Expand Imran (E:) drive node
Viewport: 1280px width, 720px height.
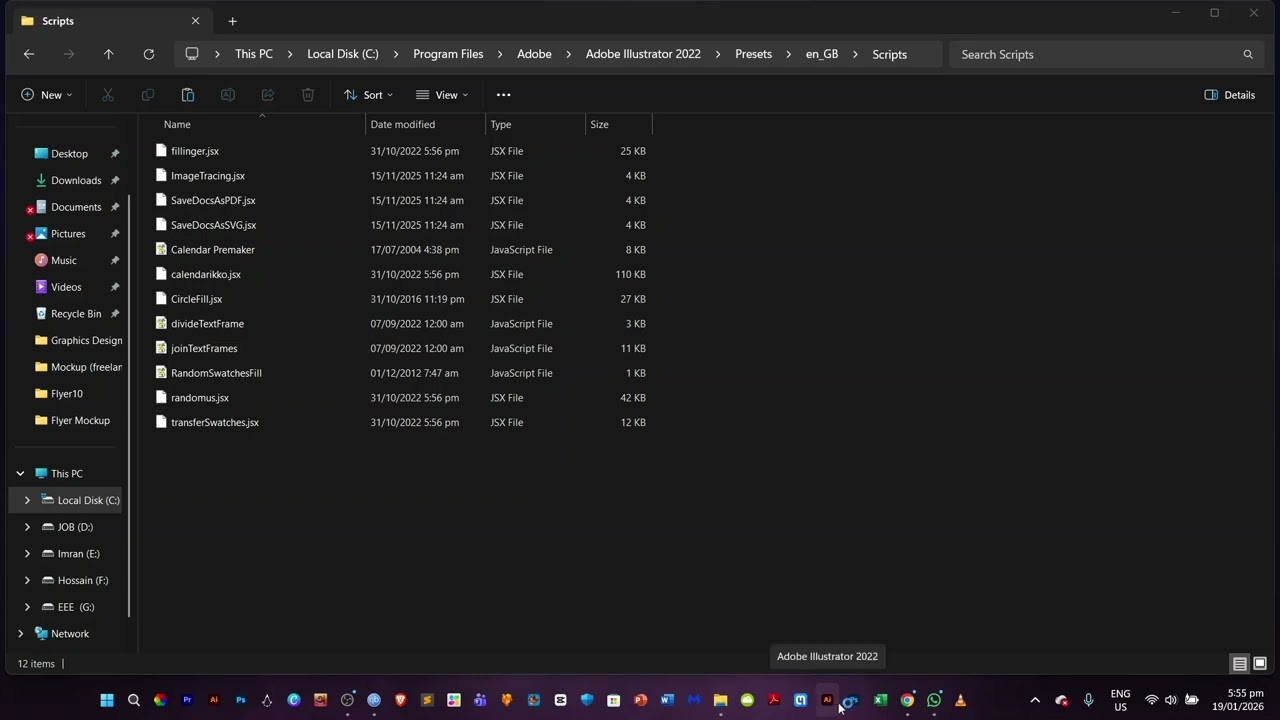[27, 554]
